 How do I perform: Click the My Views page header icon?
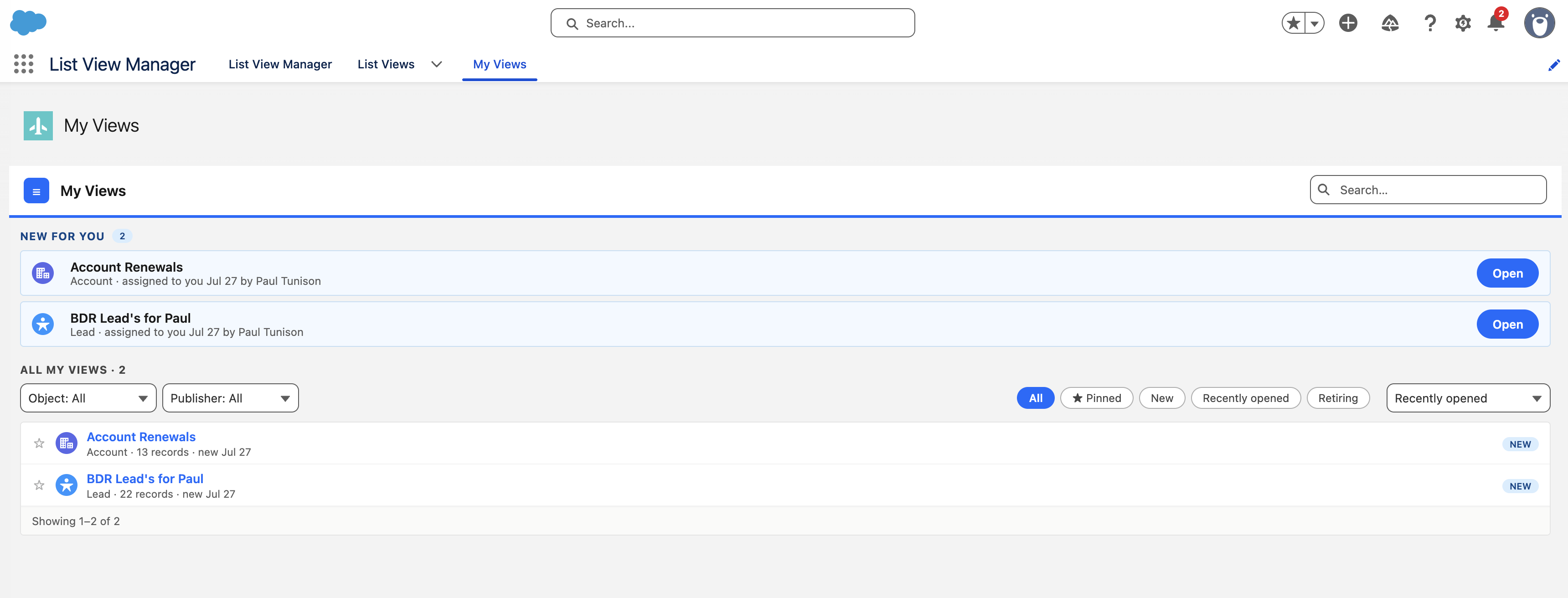pyautogui.click(x=38, y=125)
